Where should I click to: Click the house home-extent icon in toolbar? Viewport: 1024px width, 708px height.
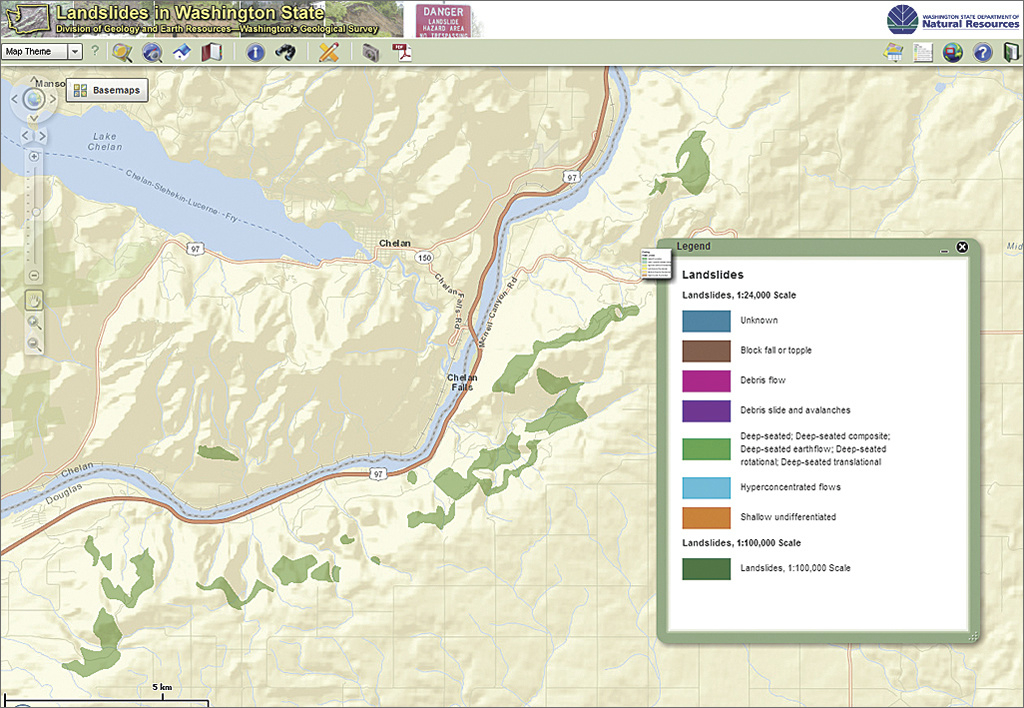(x=182, y=53)
